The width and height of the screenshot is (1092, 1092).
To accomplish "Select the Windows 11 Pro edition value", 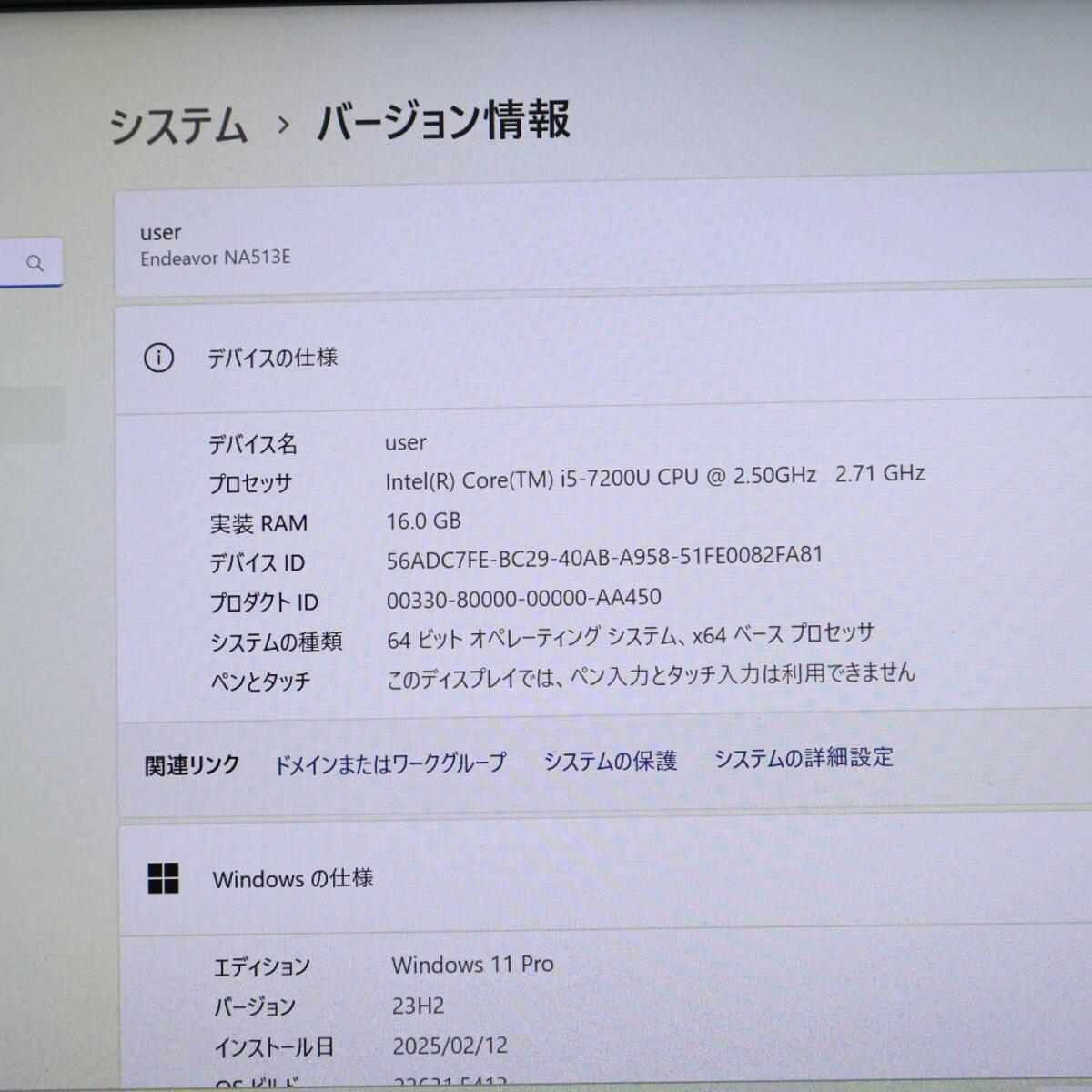I will [472, 965].
